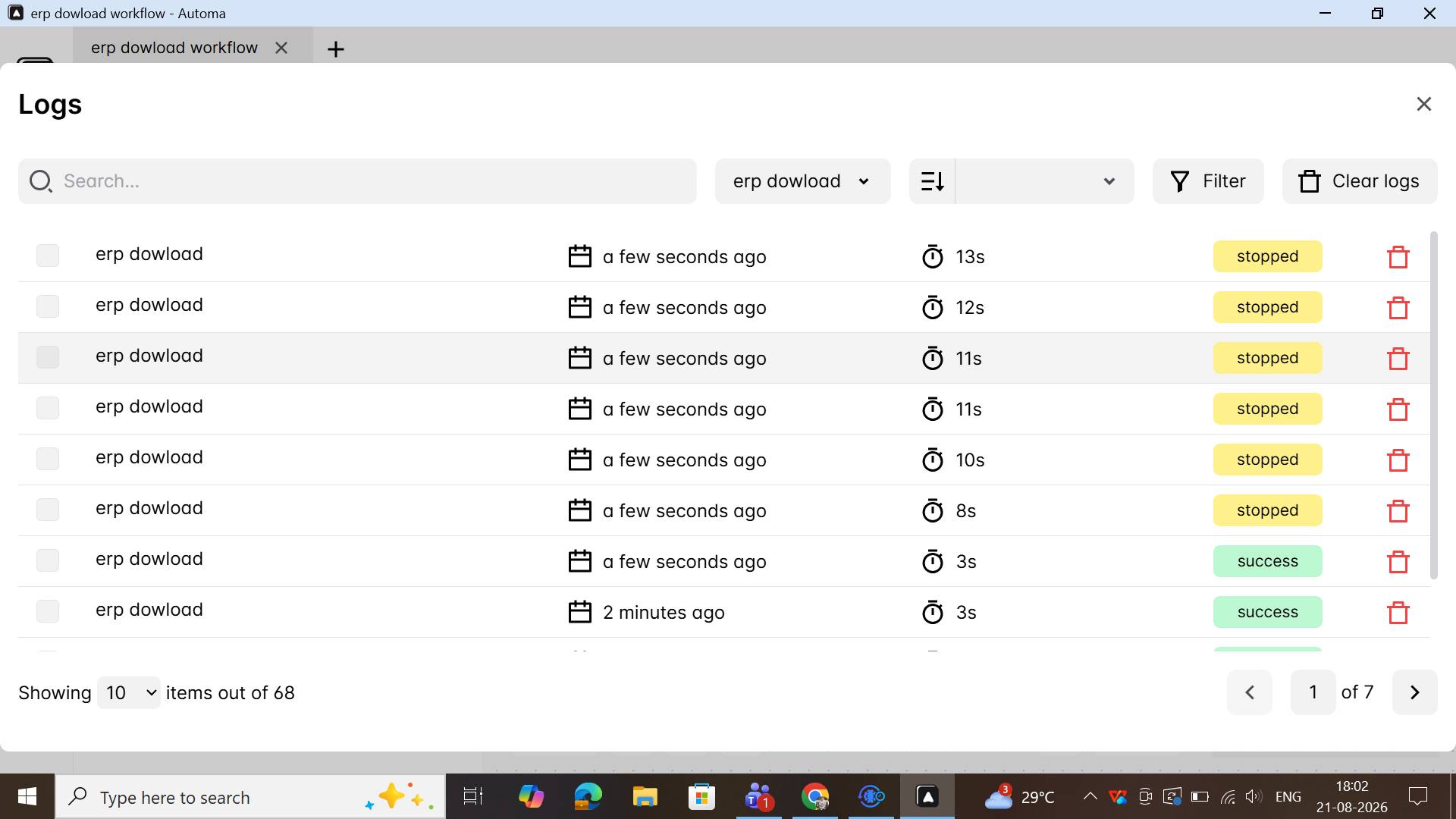Tick the checkbox for 2 minutes ago log
This screenshot has width=1456, height=819.
pos(48,611)
